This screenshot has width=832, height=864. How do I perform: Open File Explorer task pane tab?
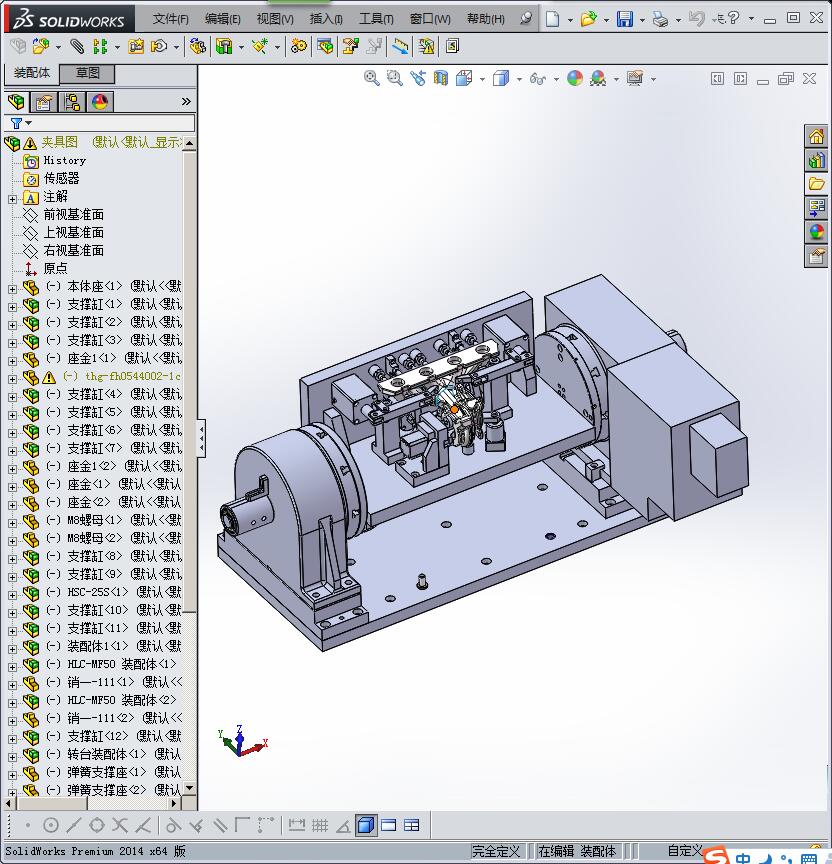pyautogui.click(x=817, y=184)
